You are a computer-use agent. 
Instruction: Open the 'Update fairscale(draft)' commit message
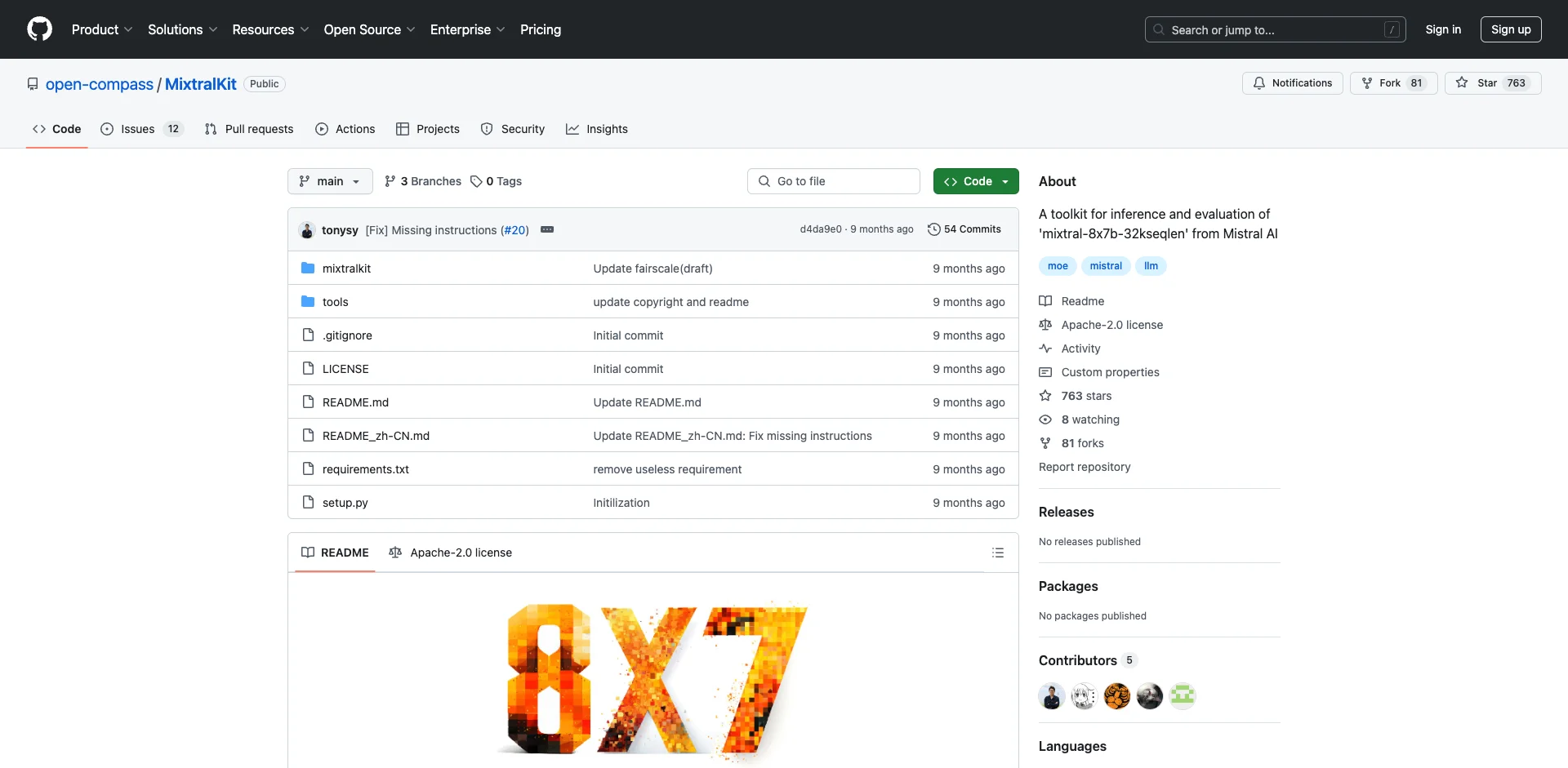click(653, 269)
